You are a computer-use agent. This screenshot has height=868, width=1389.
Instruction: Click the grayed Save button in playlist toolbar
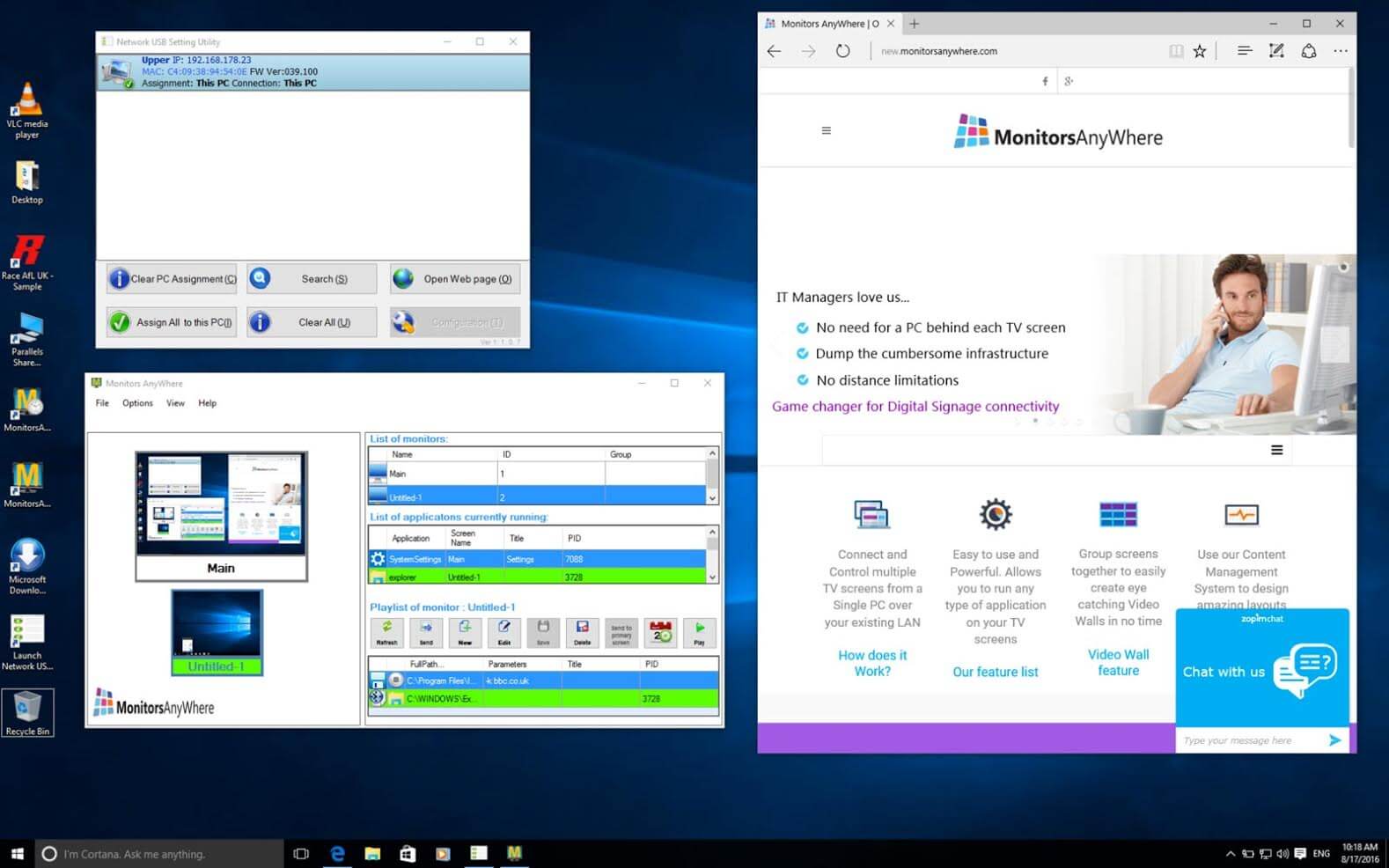click(x=543, y=632)
